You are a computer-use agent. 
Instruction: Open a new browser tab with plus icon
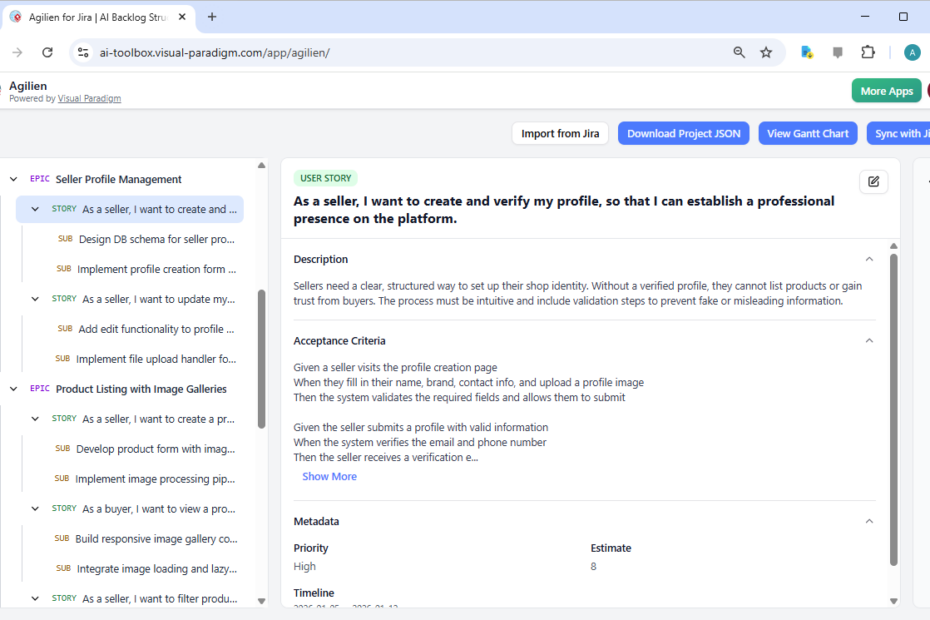212,17
